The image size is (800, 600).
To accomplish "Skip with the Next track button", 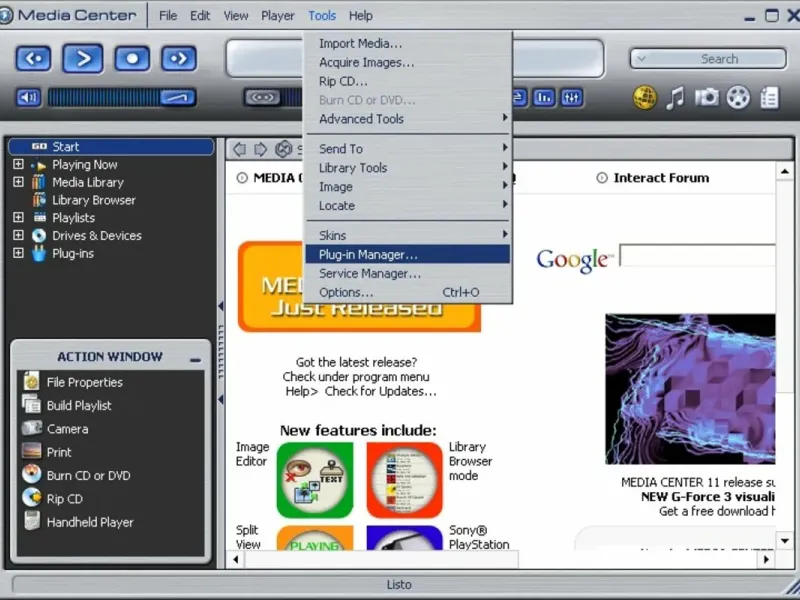I will click(x=179, y=59).
